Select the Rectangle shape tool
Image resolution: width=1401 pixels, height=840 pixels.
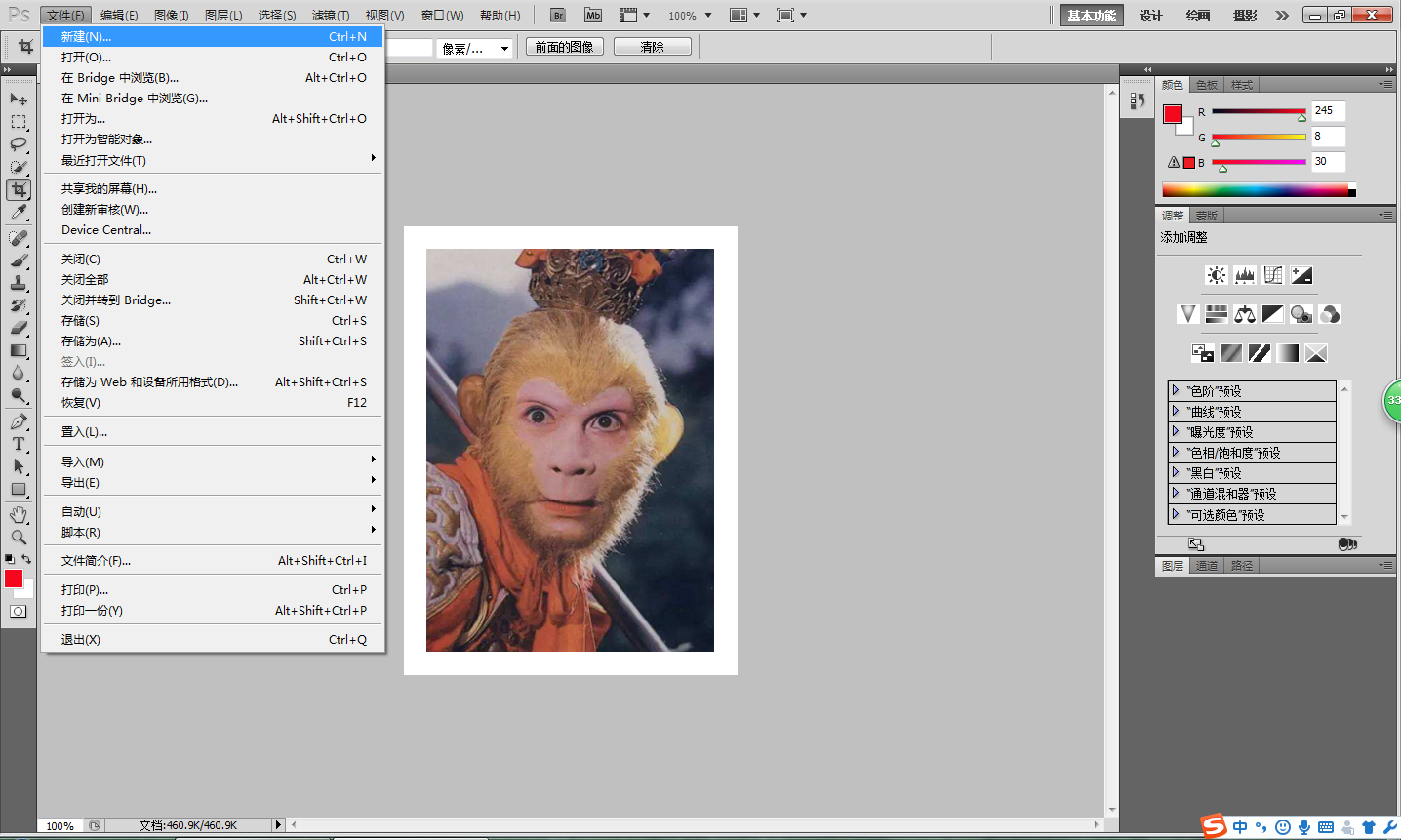[x=19, y=489]
